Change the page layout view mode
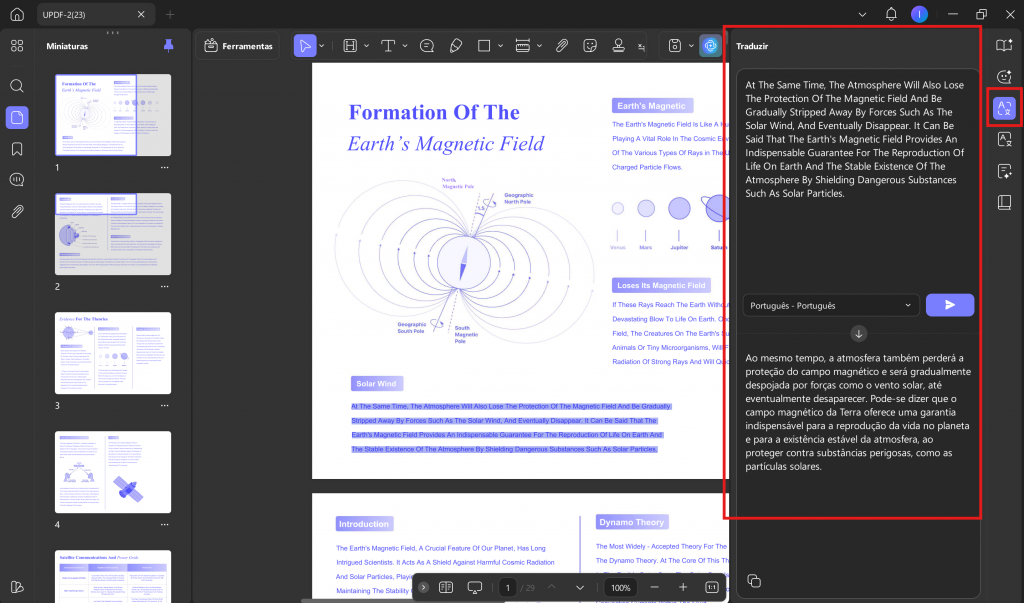The width and height of the screenshot is (1024, 603). pyautogui.click(x=446, y=587)
